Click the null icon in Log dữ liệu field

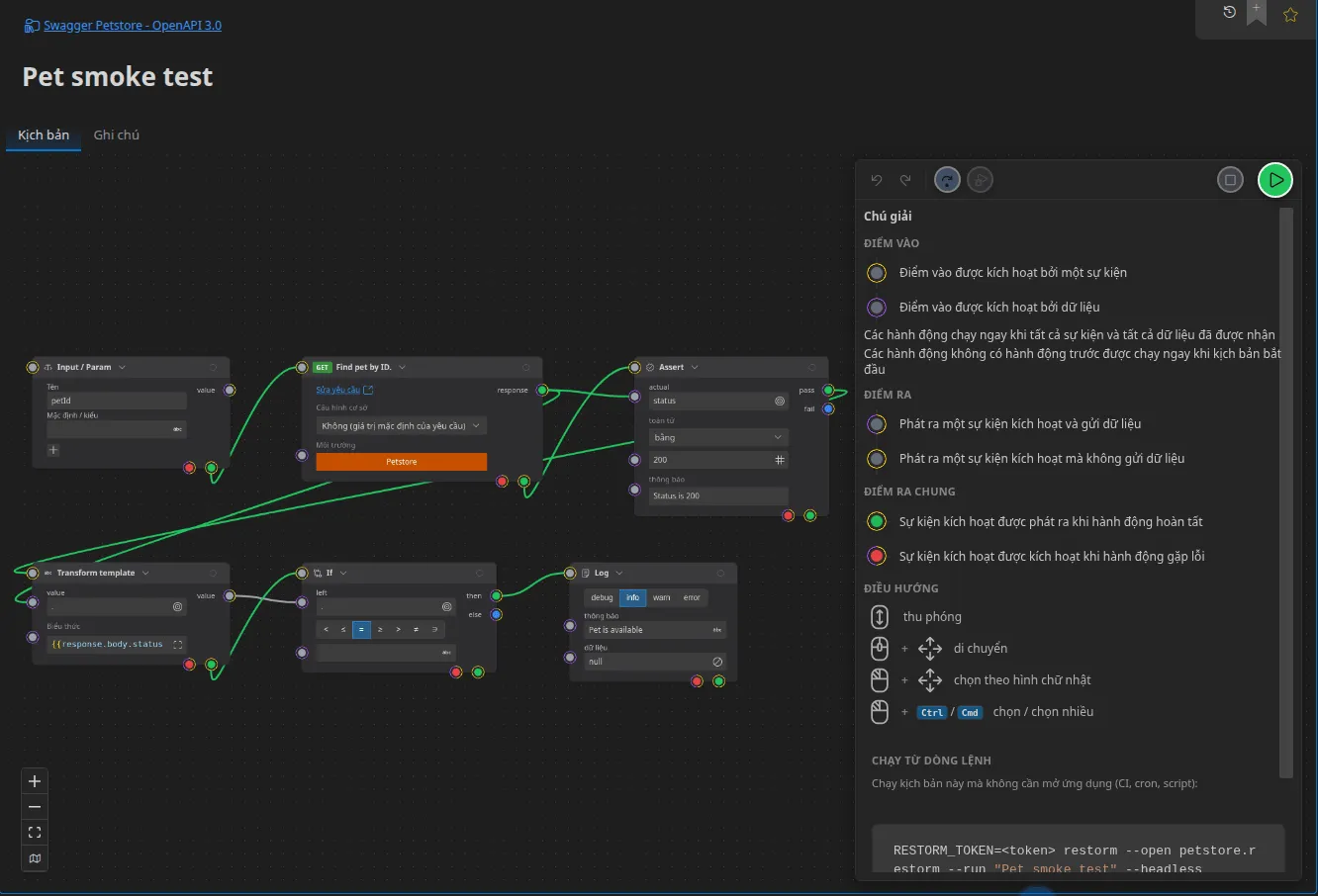point(717,662)
